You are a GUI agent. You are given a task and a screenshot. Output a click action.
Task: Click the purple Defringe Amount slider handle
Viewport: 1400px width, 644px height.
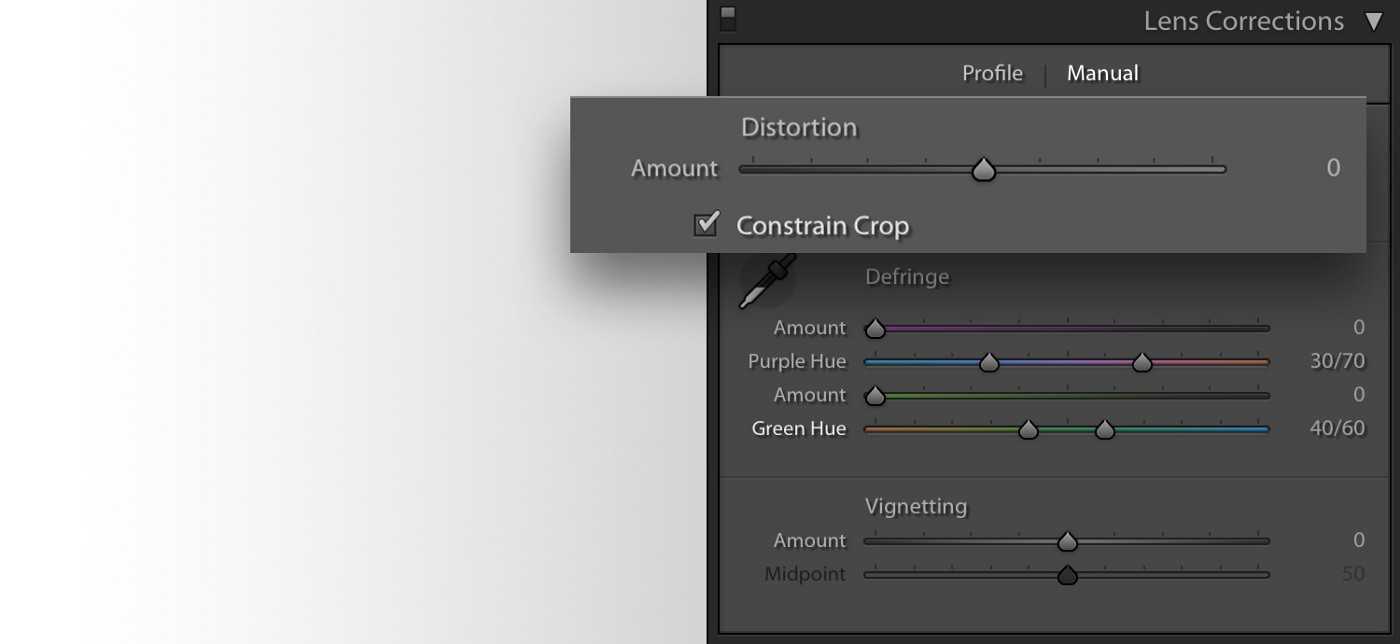coord(875,328)
